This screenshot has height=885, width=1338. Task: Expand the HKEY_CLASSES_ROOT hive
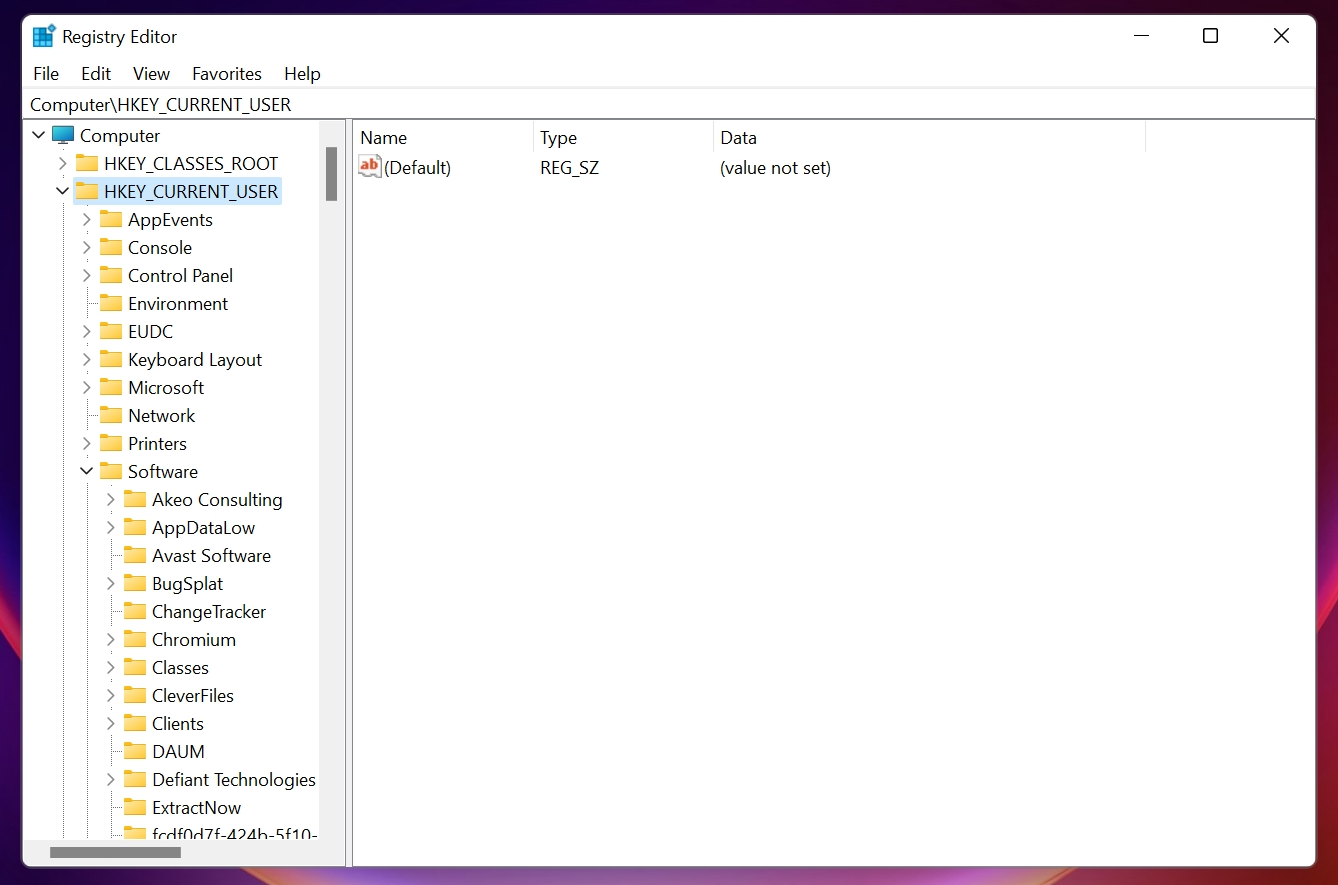(x=63, y=163)
